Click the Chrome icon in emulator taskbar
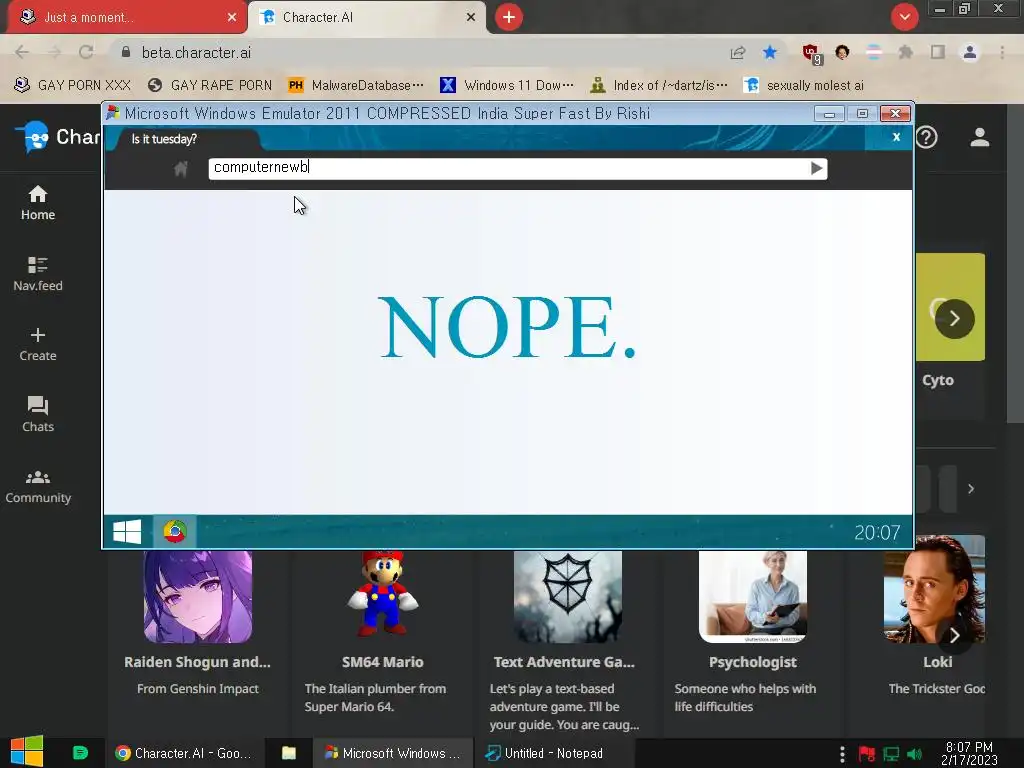Image resolution: width=1024 pixels, height=768 pixels. pyautogui.click(x=174, y=532)
